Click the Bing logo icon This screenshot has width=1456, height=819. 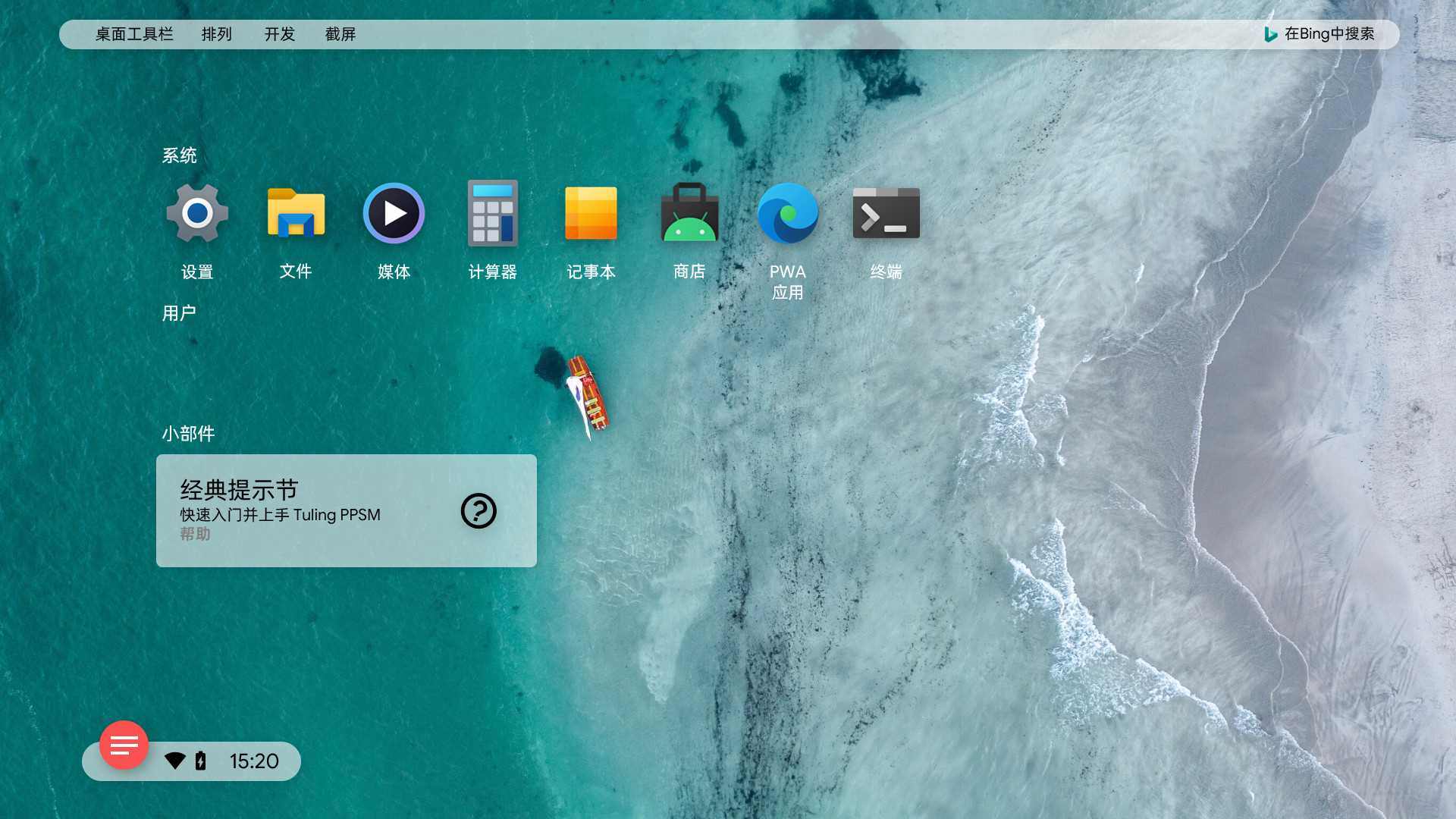tap(1270, 34)
